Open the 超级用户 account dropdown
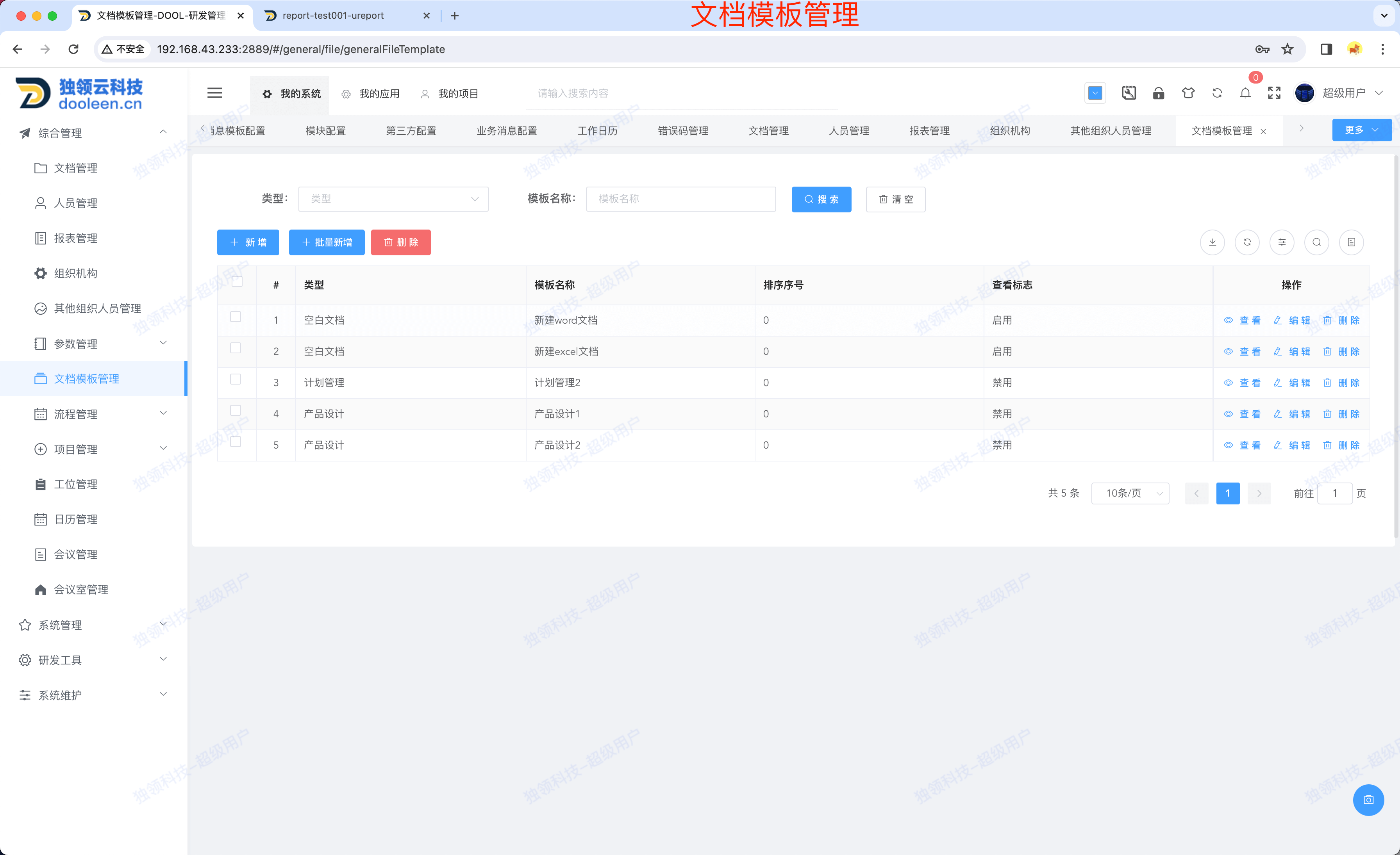Screen dimensions: 1400x855 (1352, 93)
